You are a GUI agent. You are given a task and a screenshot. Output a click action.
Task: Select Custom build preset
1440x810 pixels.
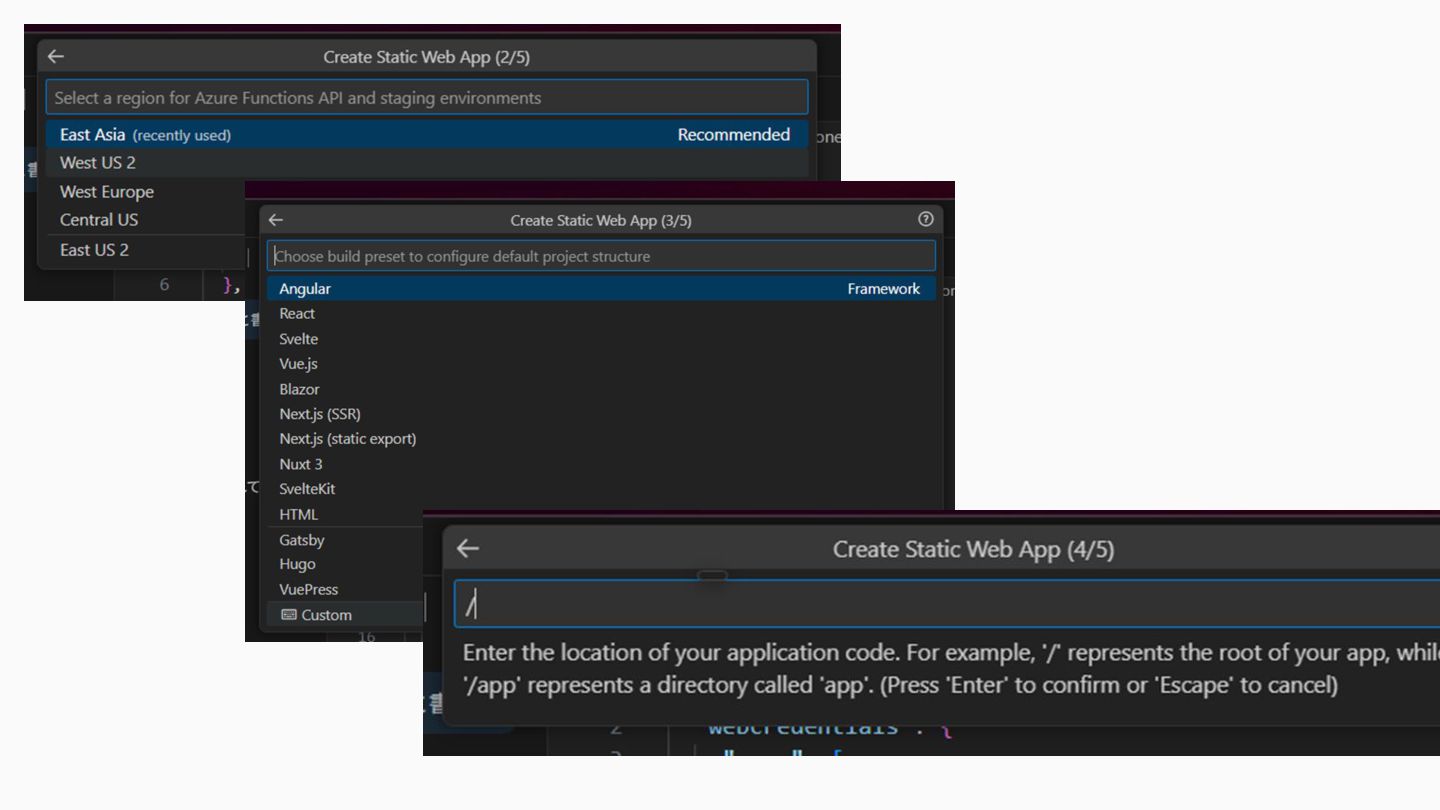point(345,615)
